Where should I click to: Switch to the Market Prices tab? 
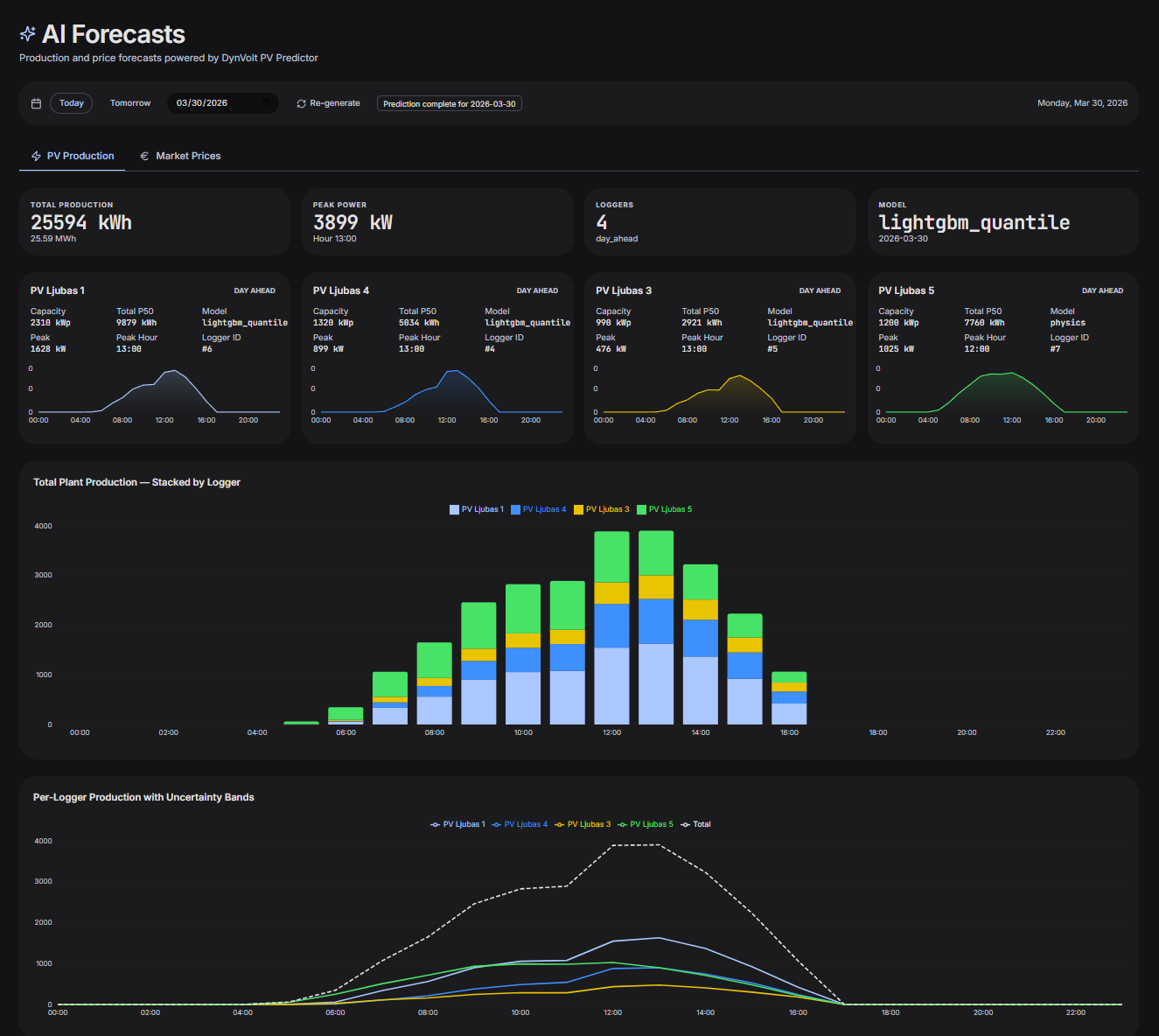(180, 155)
